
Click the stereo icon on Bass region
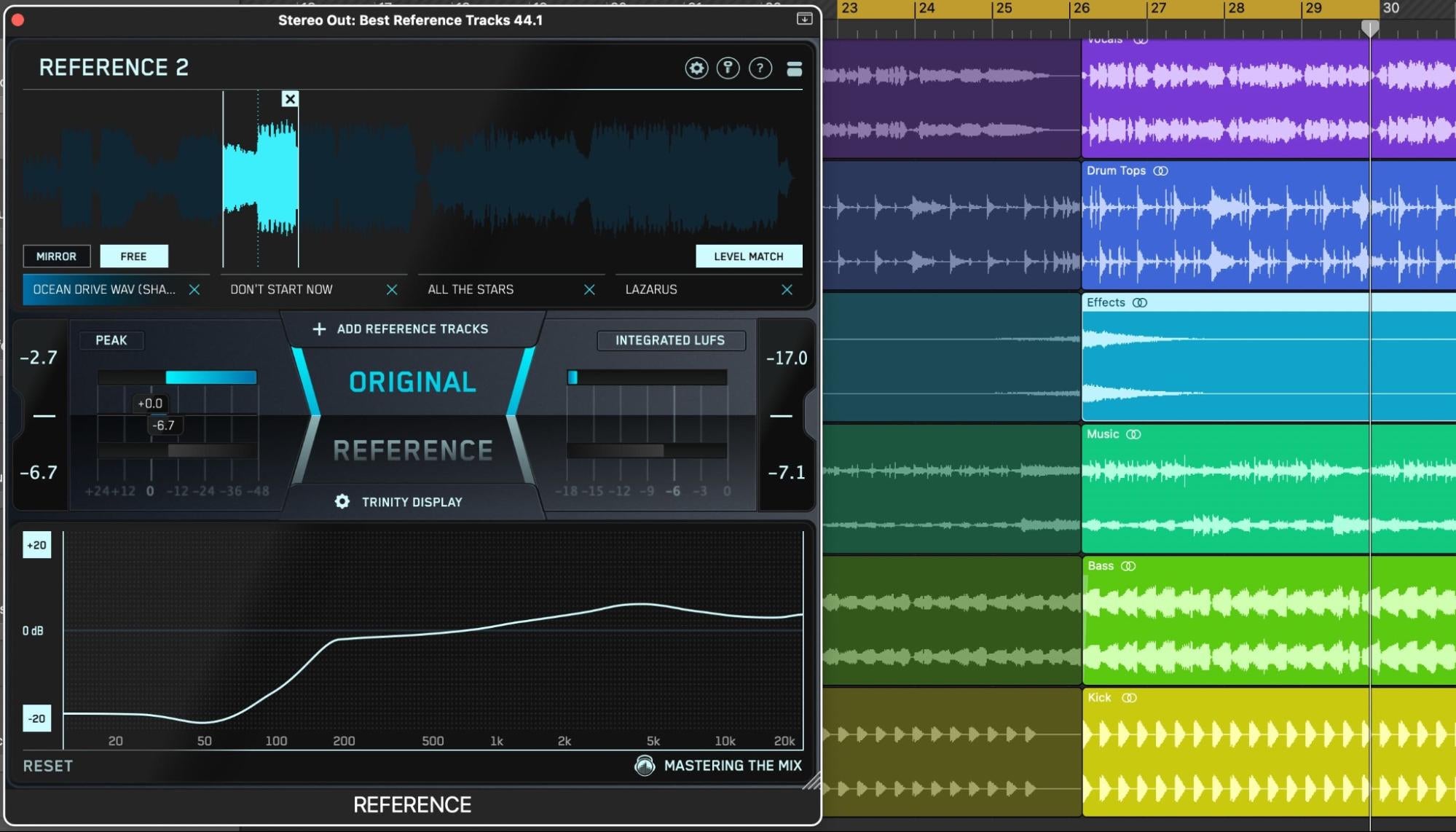pyautogui.click(x=1128, y=566)
